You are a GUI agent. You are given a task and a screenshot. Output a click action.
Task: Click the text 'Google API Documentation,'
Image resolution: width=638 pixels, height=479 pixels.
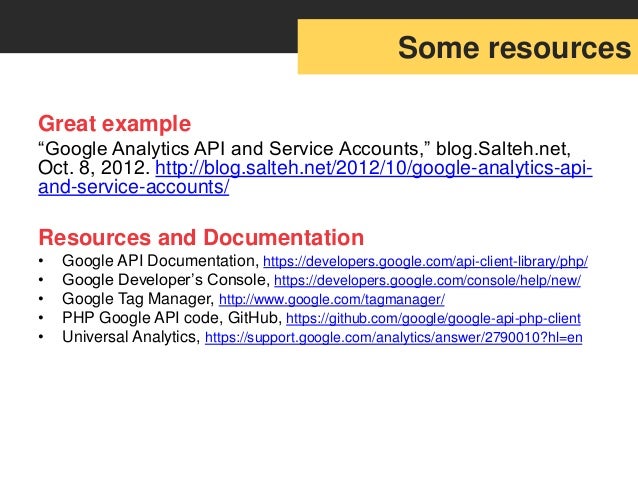pyautogui.click(x=161, y=261)
